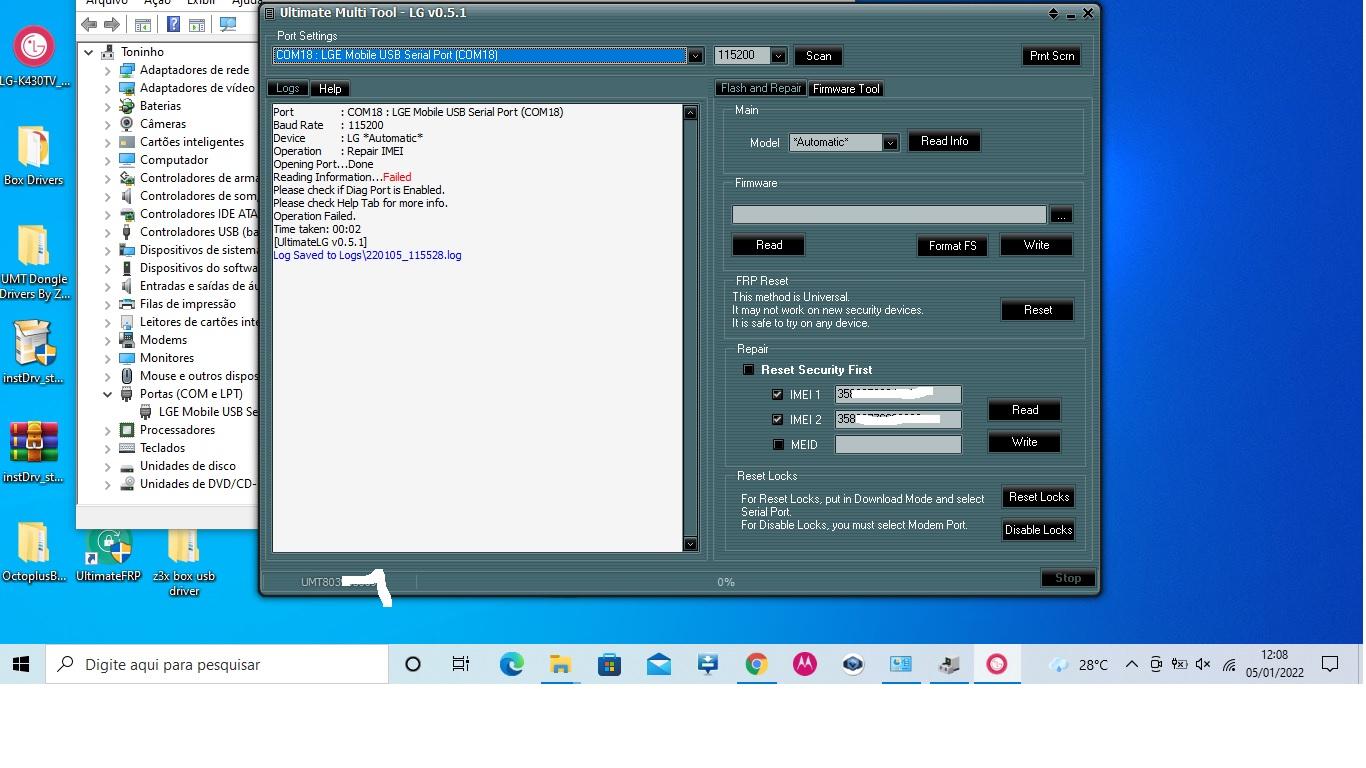The height and width of the screenshot is (768, 1366).
Task: Open the Model Automatic dropdown
Action: [x=890, y=143]
